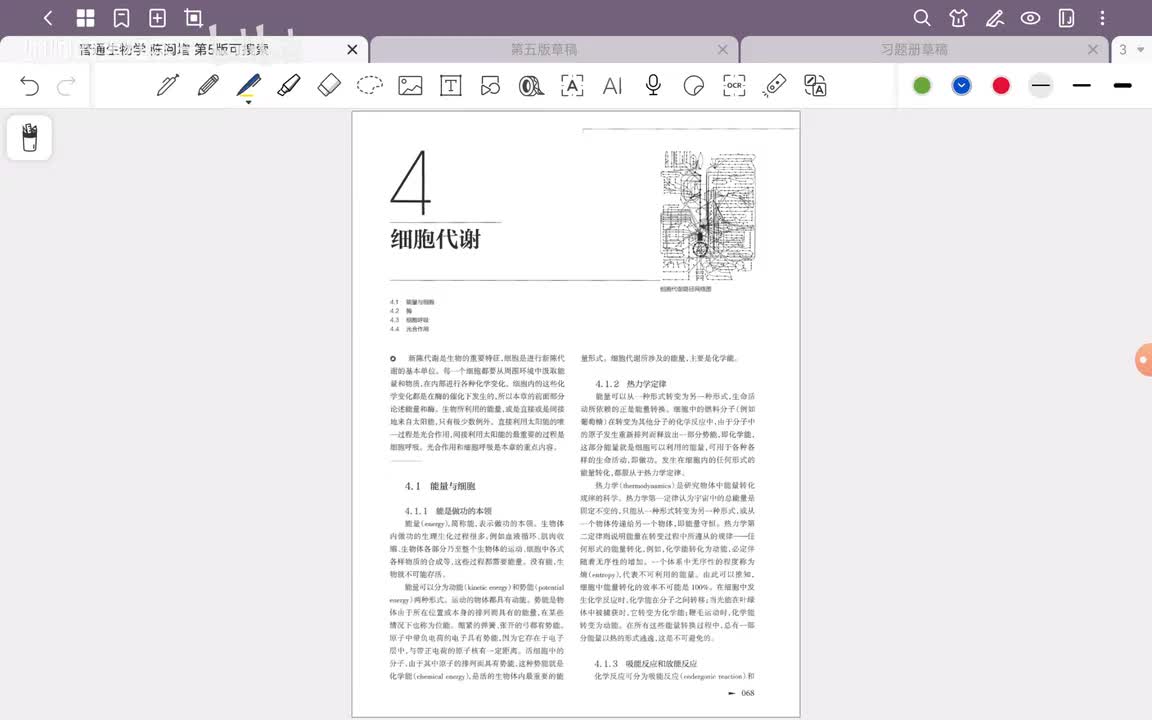The height and width of the screenshot is (720, 1152).
Task: Click the large chapter number 4
Action: coord(410,182)
